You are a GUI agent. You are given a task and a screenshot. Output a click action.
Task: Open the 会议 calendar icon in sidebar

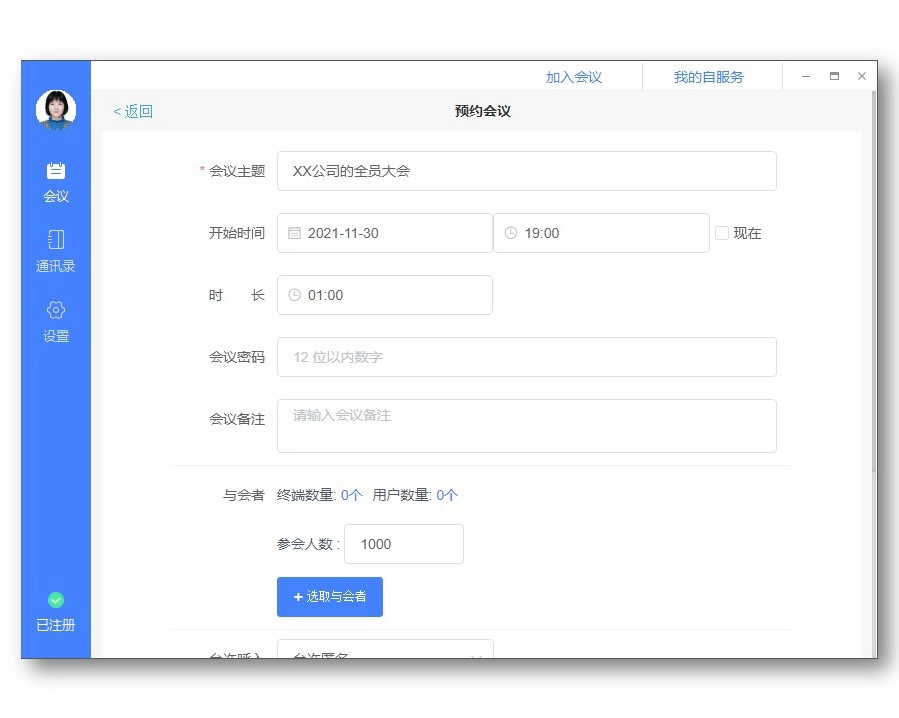coord(56,171)
